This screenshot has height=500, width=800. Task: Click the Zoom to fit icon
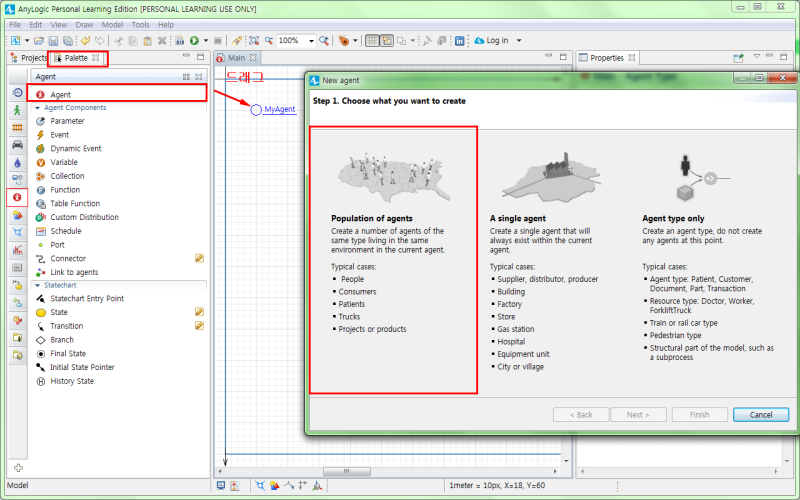click(x=254, y=40)
